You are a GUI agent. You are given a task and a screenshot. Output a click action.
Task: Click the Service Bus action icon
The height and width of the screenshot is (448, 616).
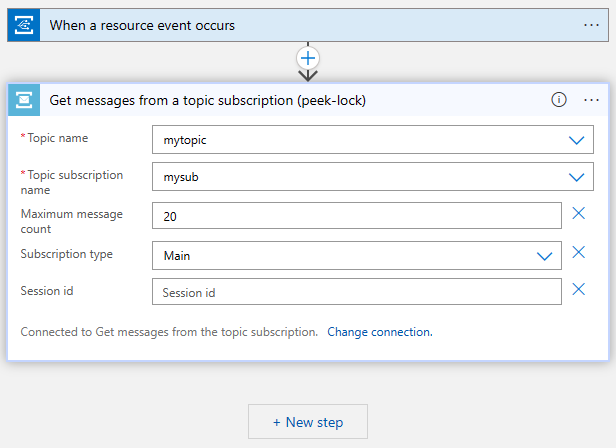(23, 100)
